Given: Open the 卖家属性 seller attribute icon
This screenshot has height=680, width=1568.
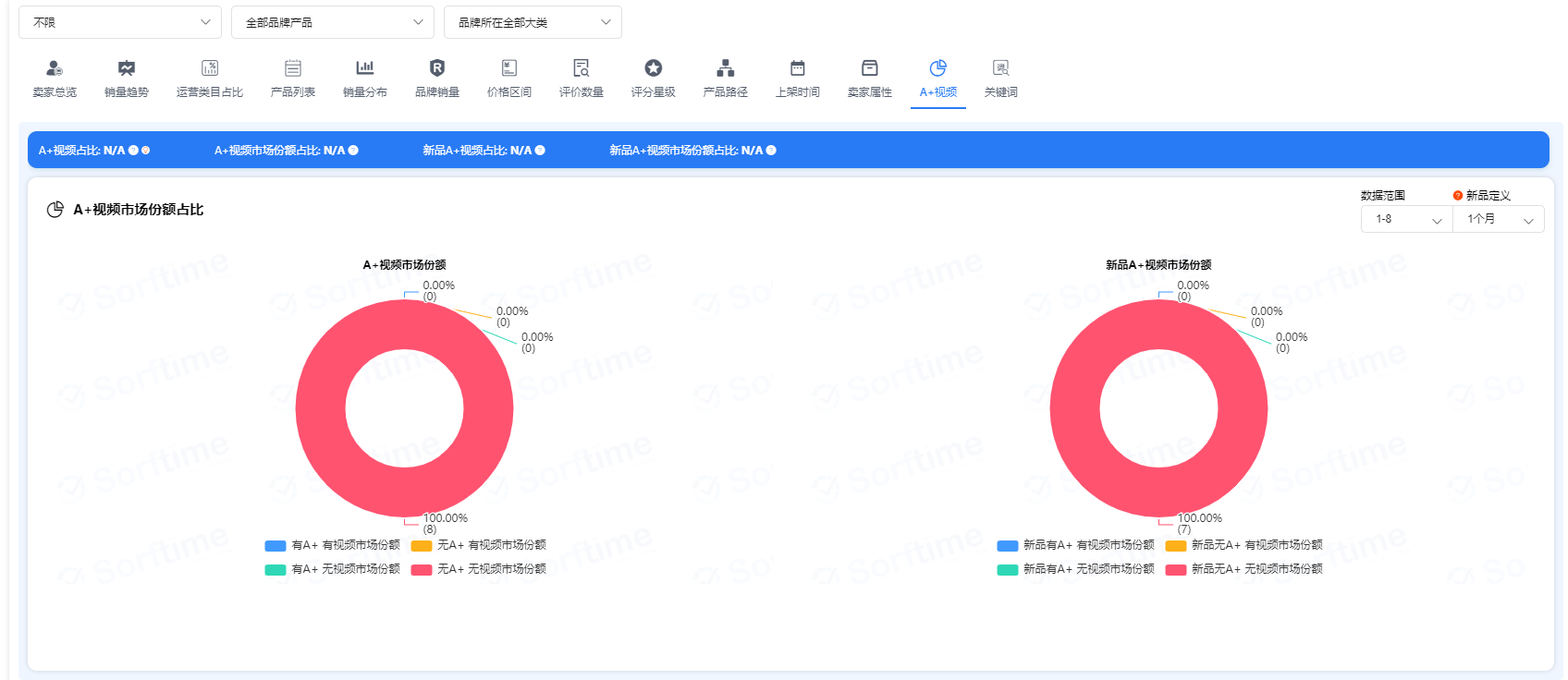Looking at the screenshot, I should 870,68.
